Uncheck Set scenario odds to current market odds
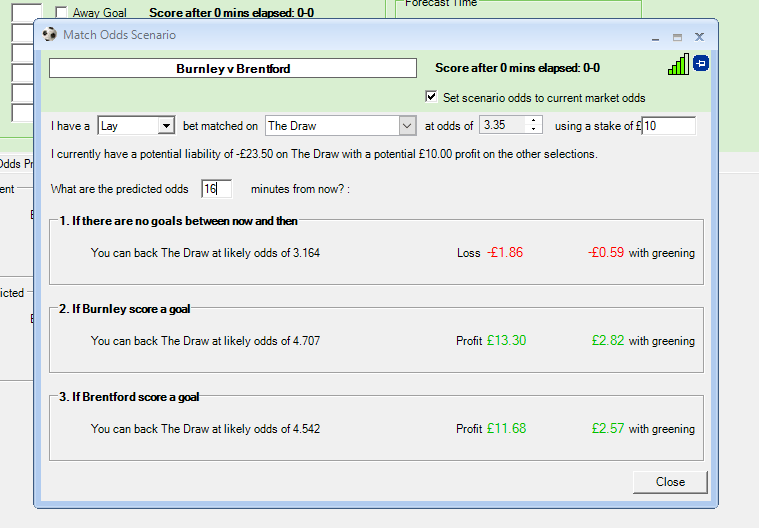This screenshot has width=759, height=528. point(431,98)
